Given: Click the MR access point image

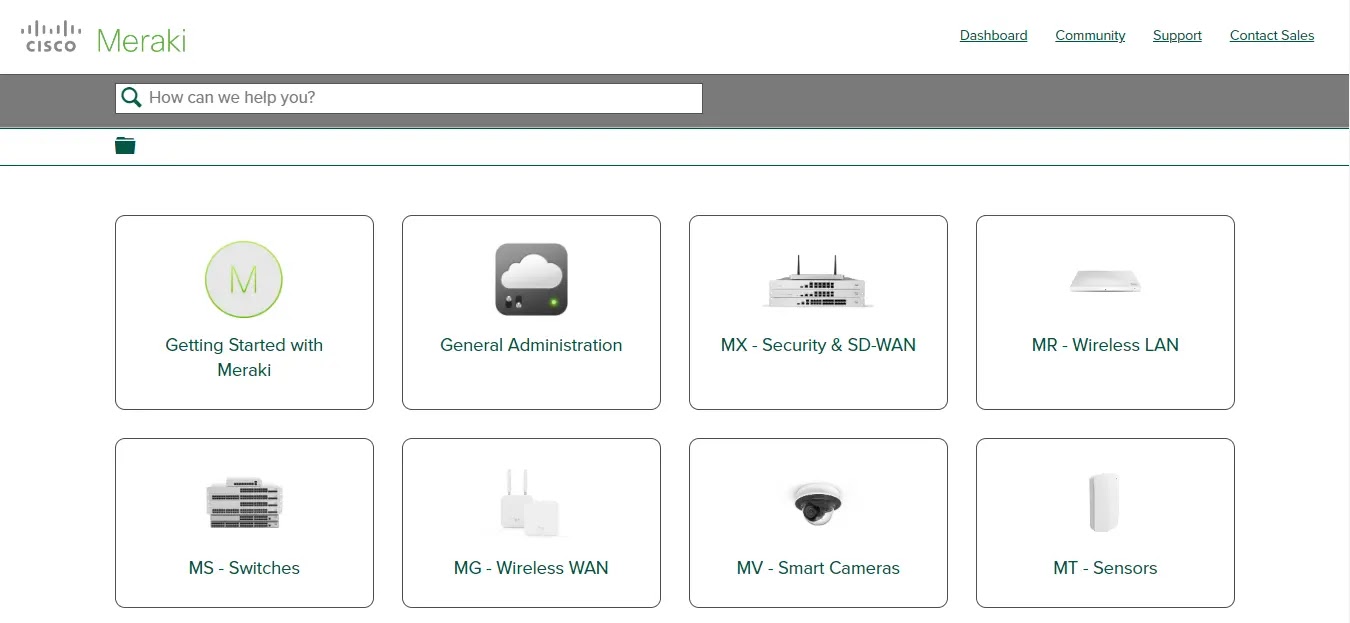Looking at the screenshot, I should click(x=1105, y=281).
